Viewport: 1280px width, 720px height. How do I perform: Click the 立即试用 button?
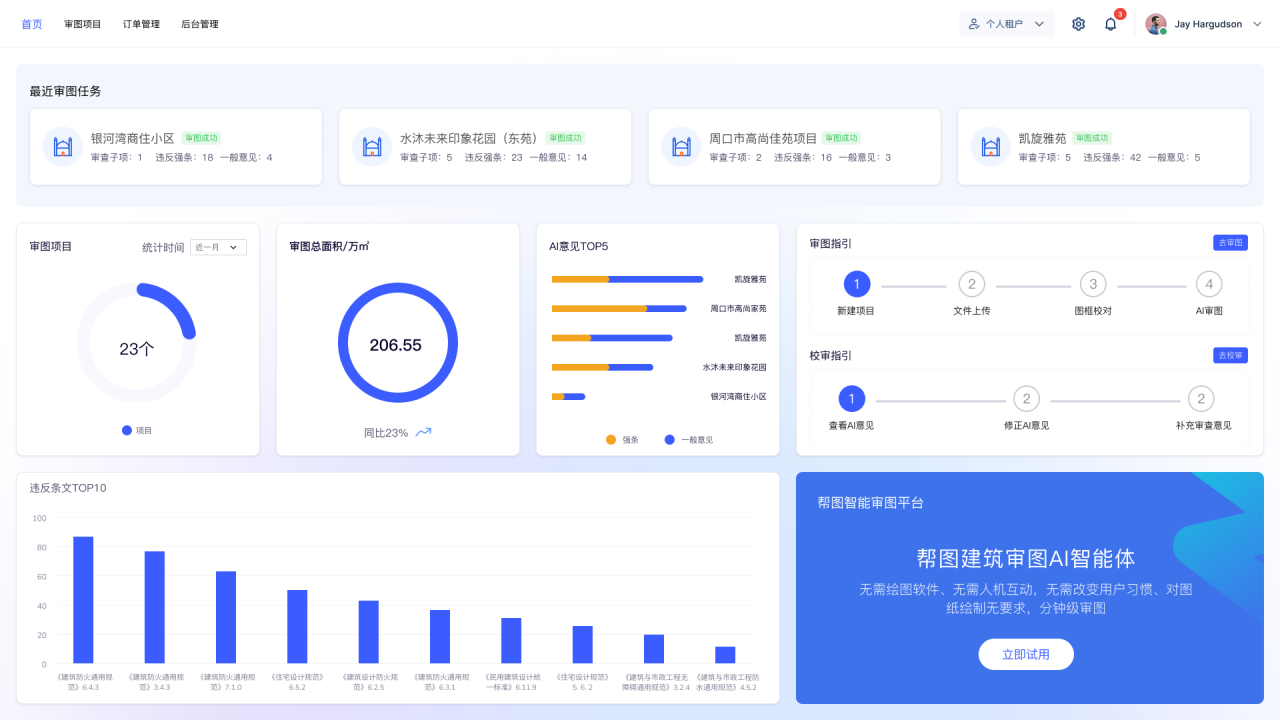pos(1026,654)
